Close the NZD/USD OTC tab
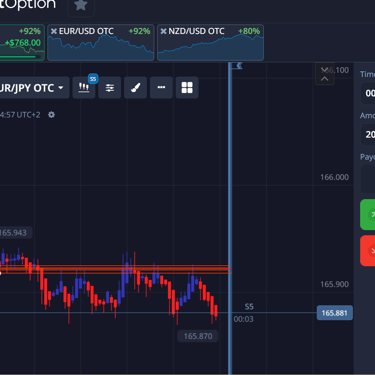Image resolution: width=375 pixels, height=375 pixels. pos(163,31)
